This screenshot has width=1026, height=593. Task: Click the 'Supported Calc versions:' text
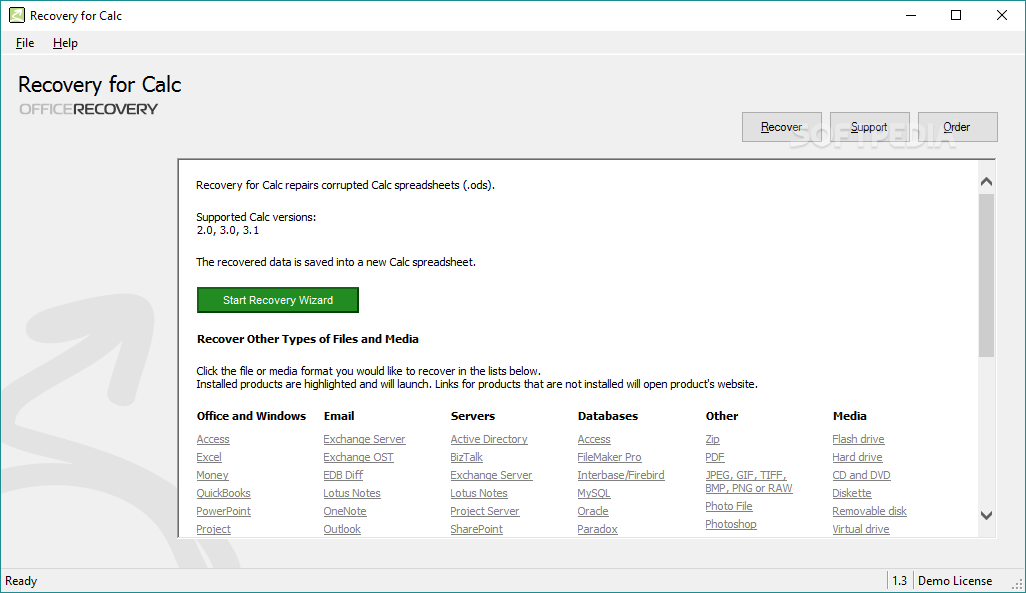click(256, 217)
